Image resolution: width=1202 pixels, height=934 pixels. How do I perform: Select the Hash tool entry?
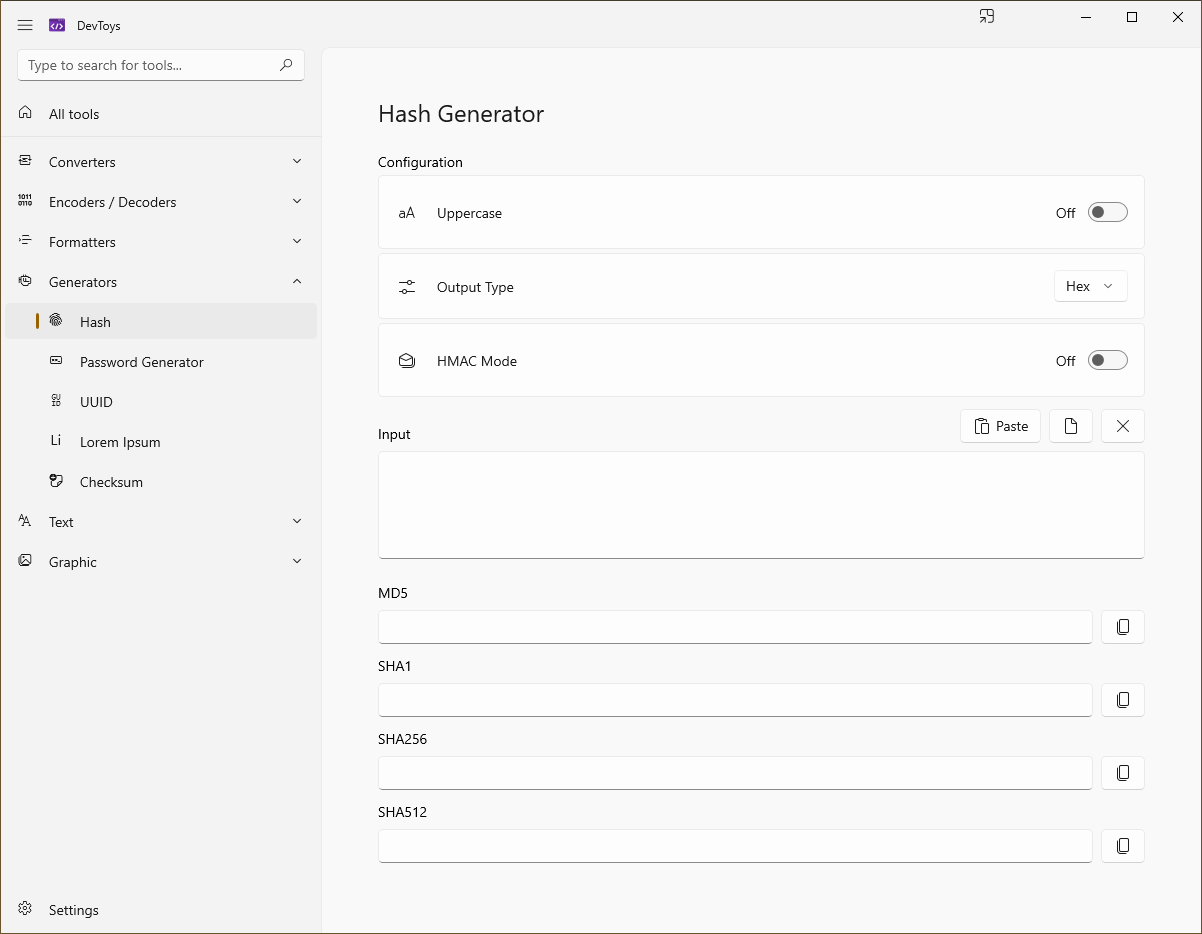[161, 322]
